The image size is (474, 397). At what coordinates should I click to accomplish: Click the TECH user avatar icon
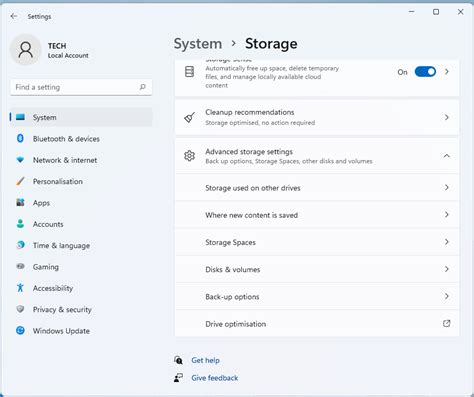(26, 50)
